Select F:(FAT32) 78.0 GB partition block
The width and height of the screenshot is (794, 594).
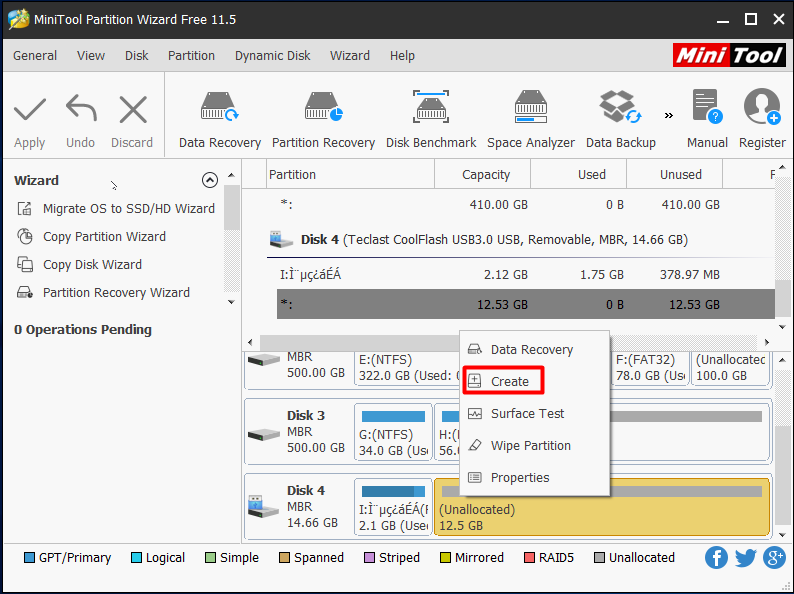[651, 368]
